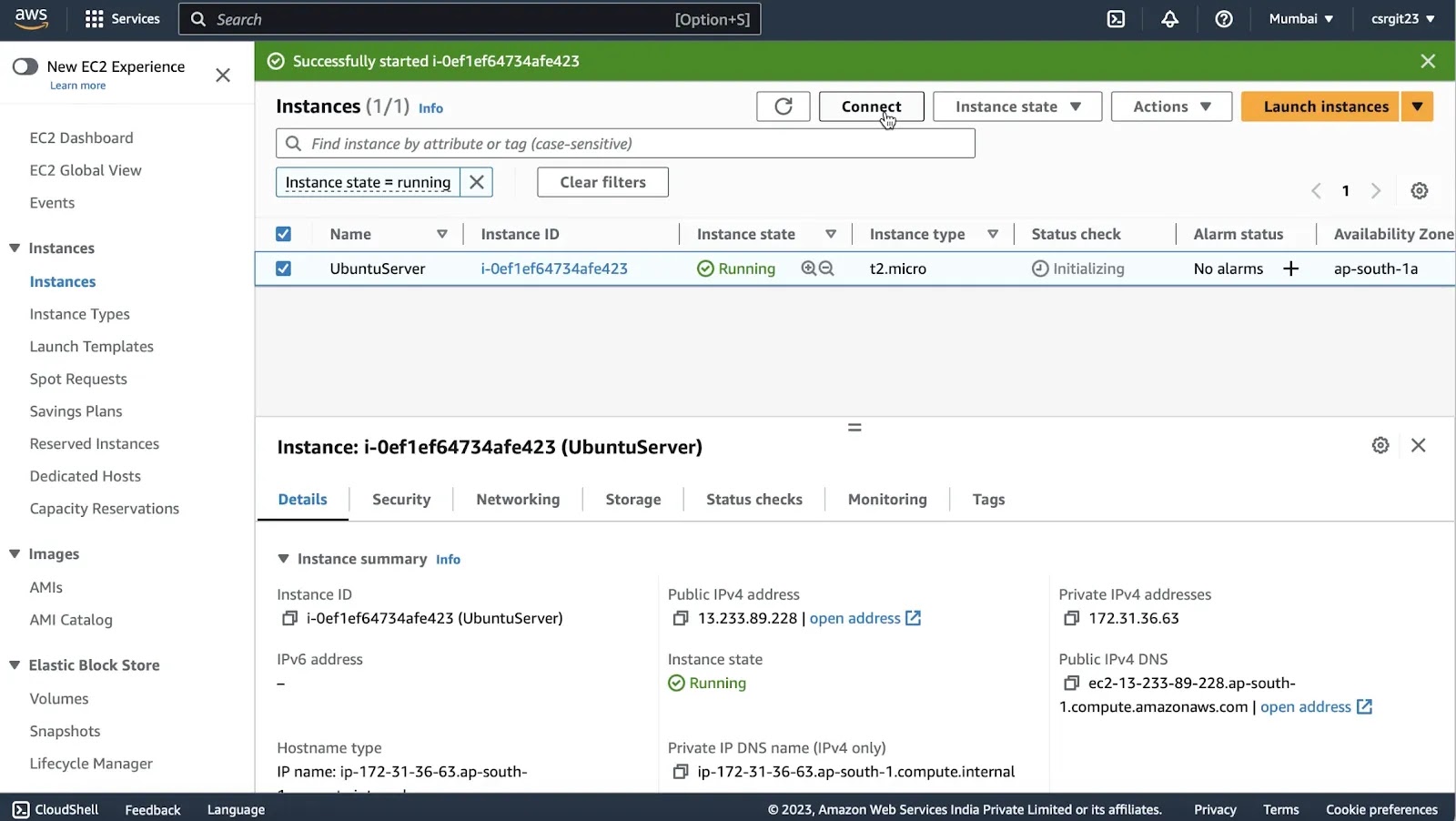Copy the Private IP DNS name

pos(681,772)
